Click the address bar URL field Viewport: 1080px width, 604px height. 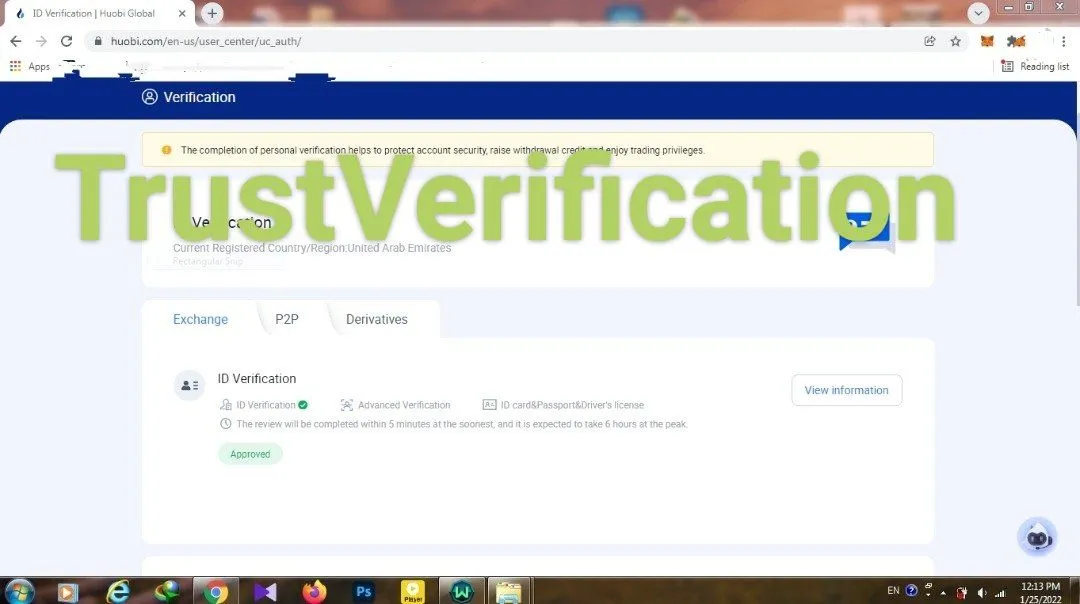(500, 41)
